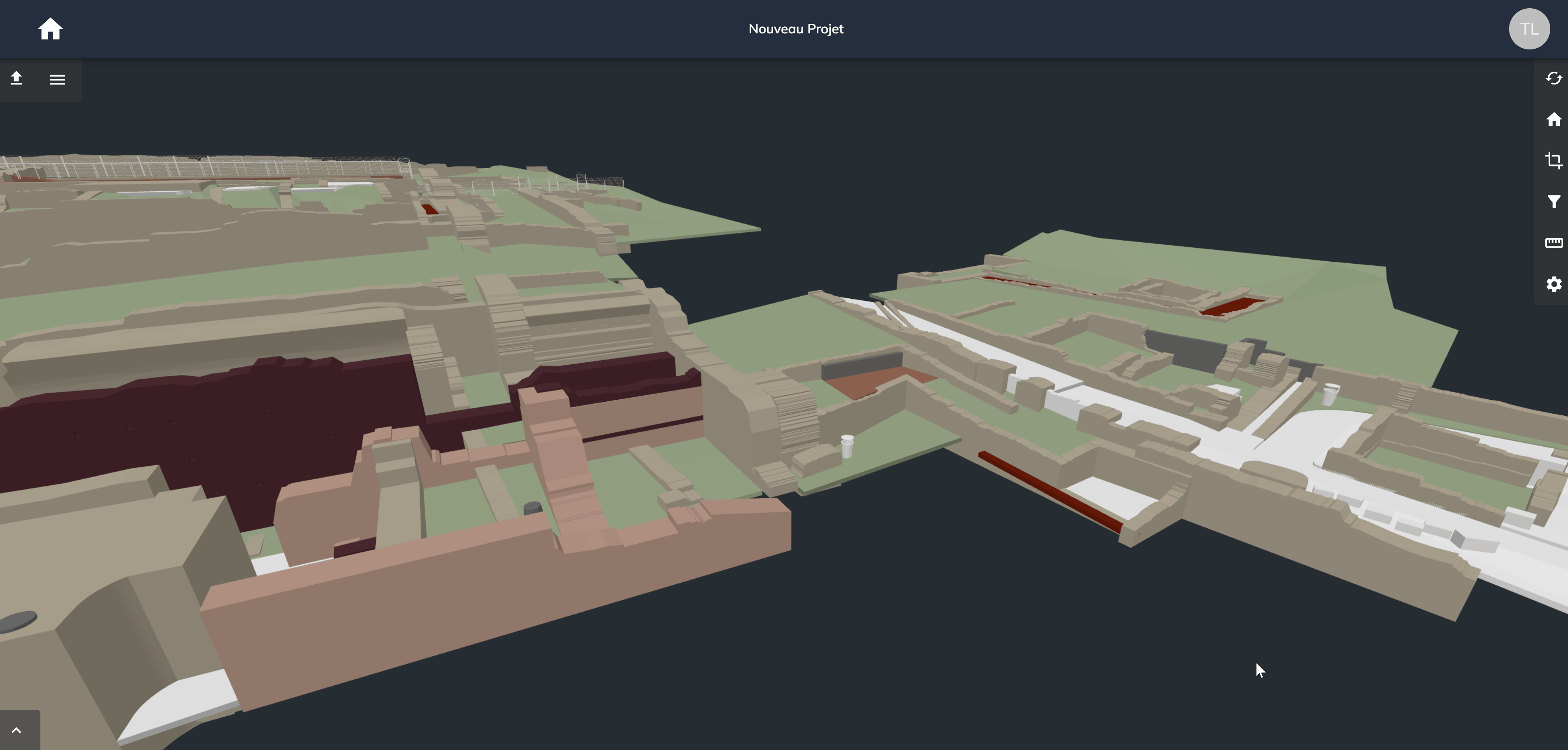This screenshot has width=1568, height=750.
Task: Click the refresh sync arrows icon
Action: (1554, 79)
